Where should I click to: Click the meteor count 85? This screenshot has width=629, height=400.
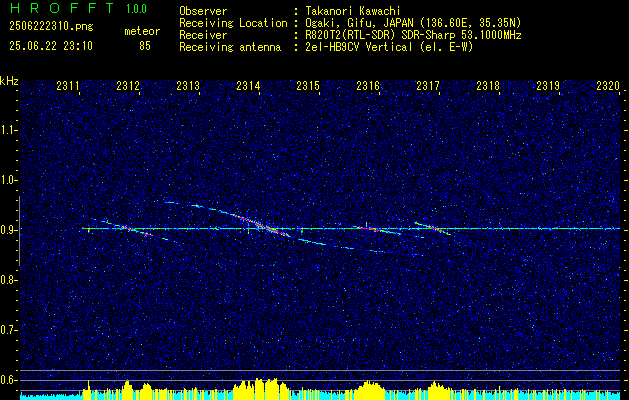[x=145, y=46]
